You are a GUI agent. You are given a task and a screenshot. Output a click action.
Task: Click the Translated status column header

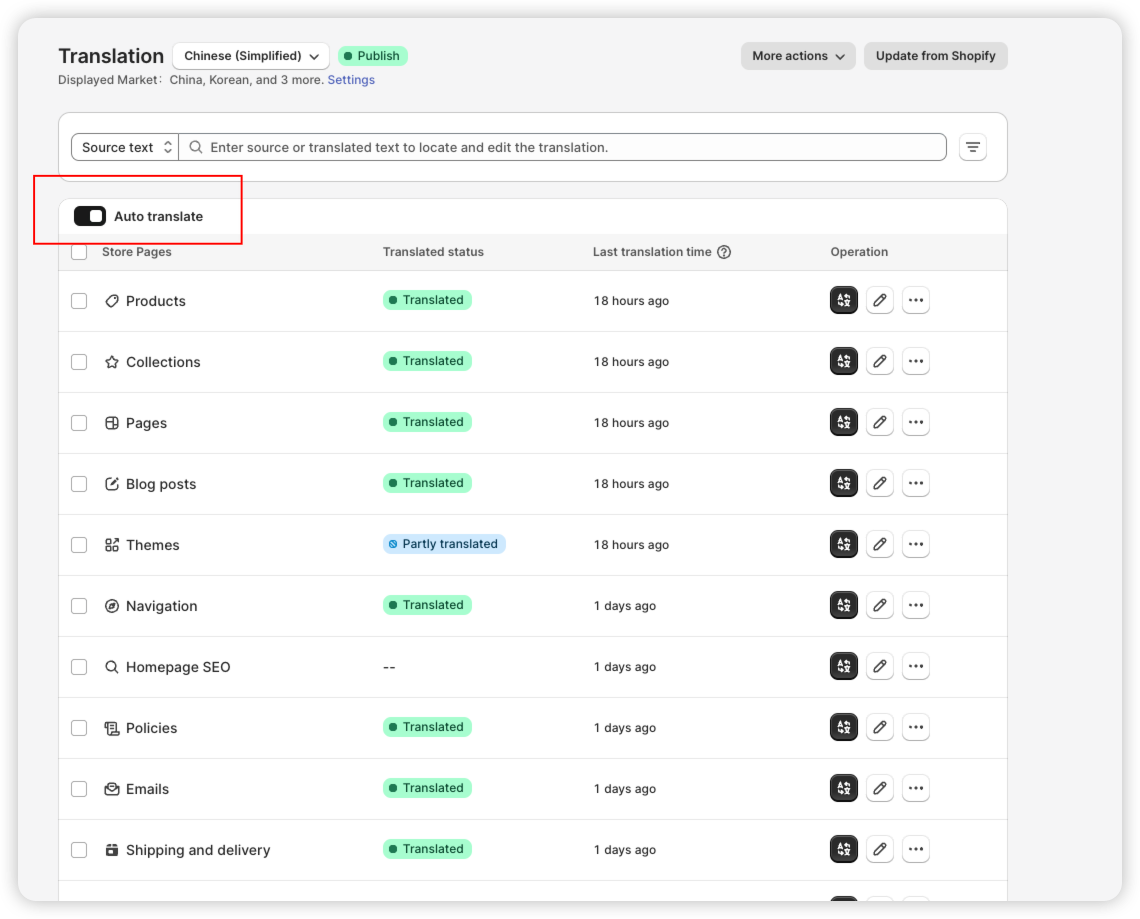(x=433, y=252)
